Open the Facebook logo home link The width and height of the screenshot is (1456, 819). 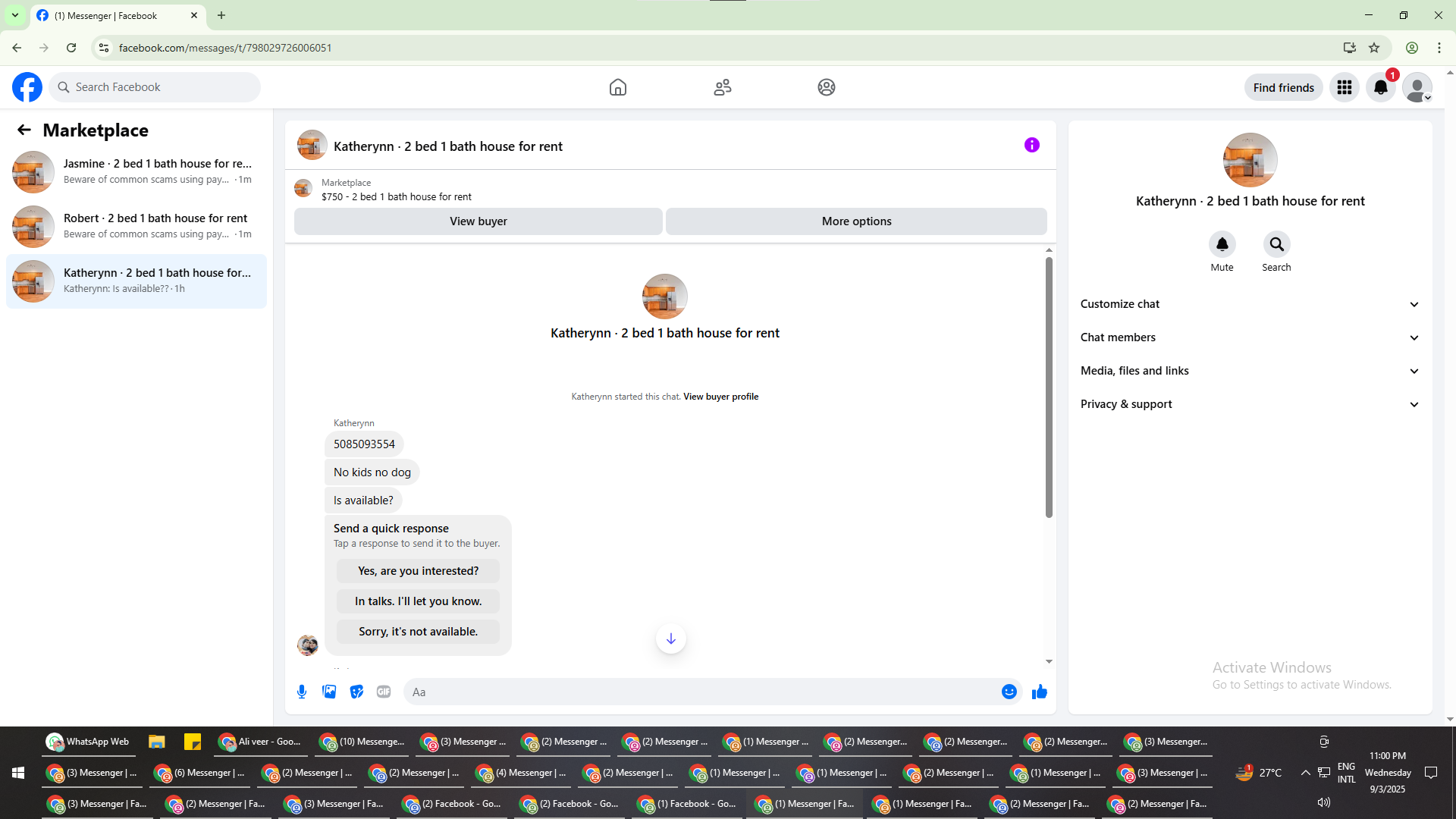click(x=27, y=87)
